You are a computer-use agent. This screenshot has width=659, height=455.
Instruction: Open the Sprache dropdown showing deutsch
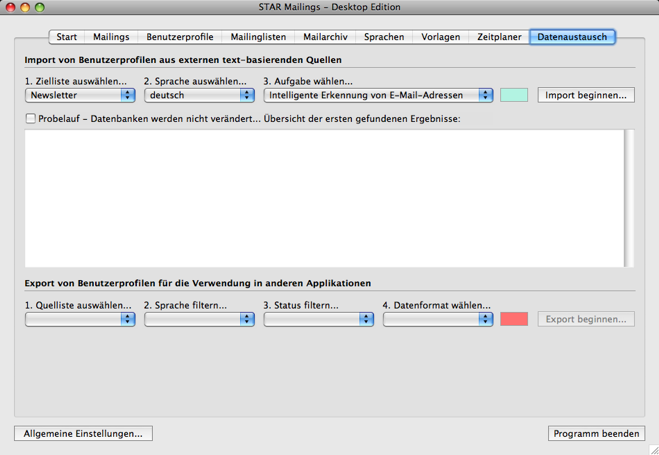click(x=200, y=95)
